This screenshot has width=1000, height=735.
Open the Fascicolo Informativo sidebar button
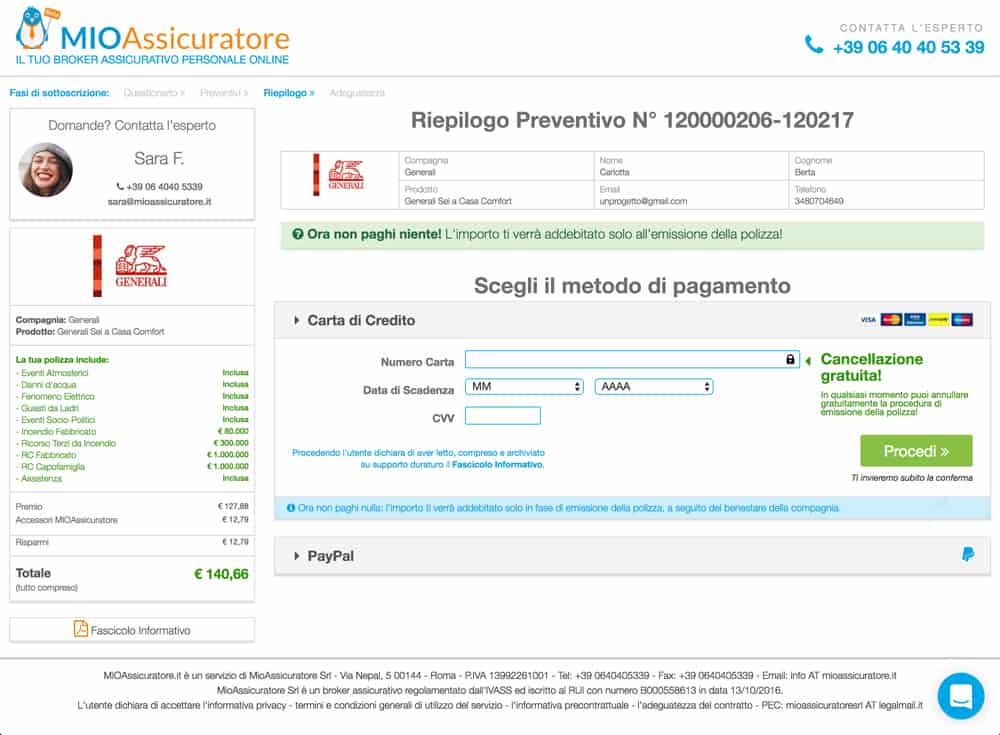132,630
